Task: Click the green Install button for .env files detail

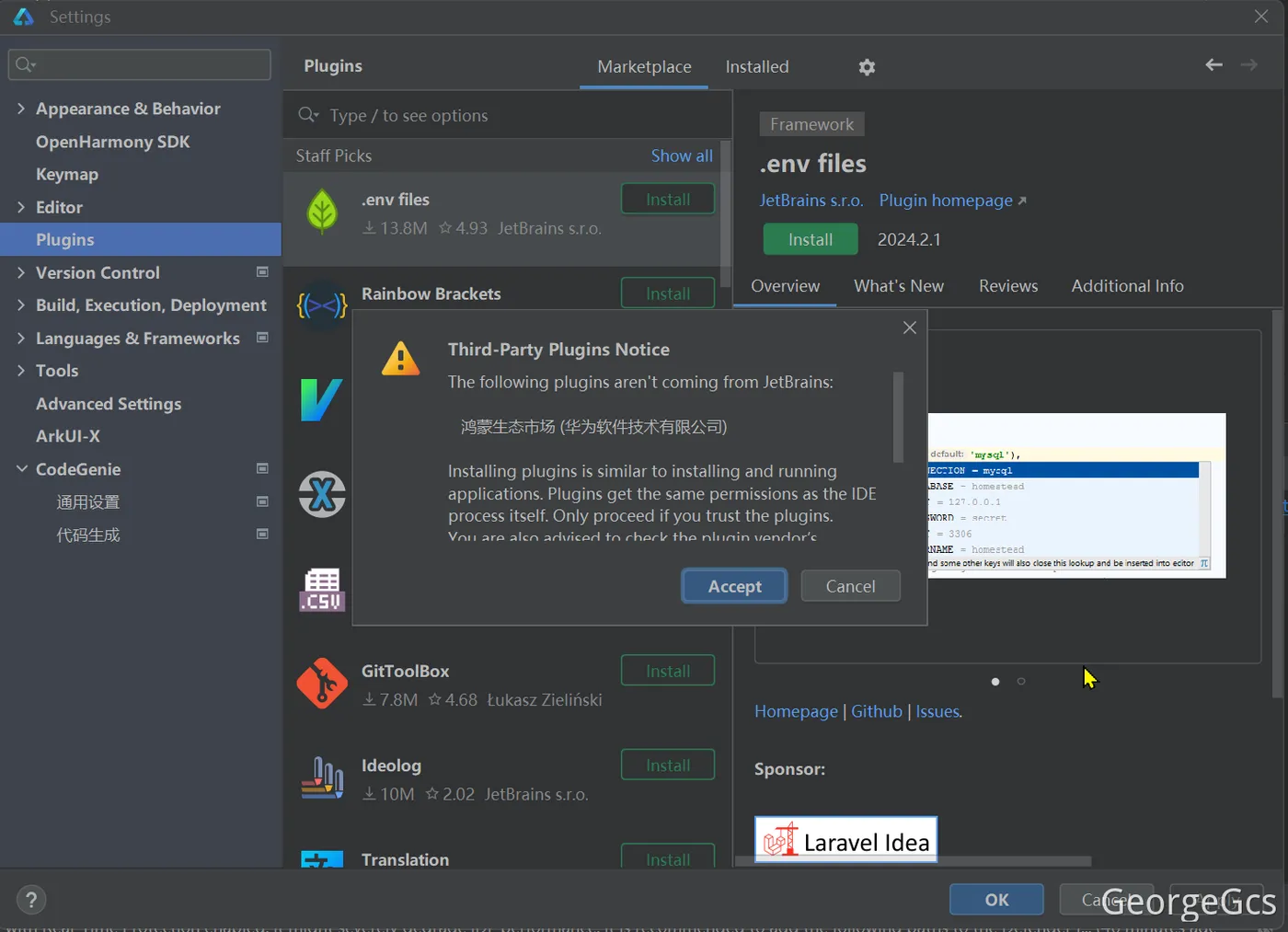Action: coord(811,239)
